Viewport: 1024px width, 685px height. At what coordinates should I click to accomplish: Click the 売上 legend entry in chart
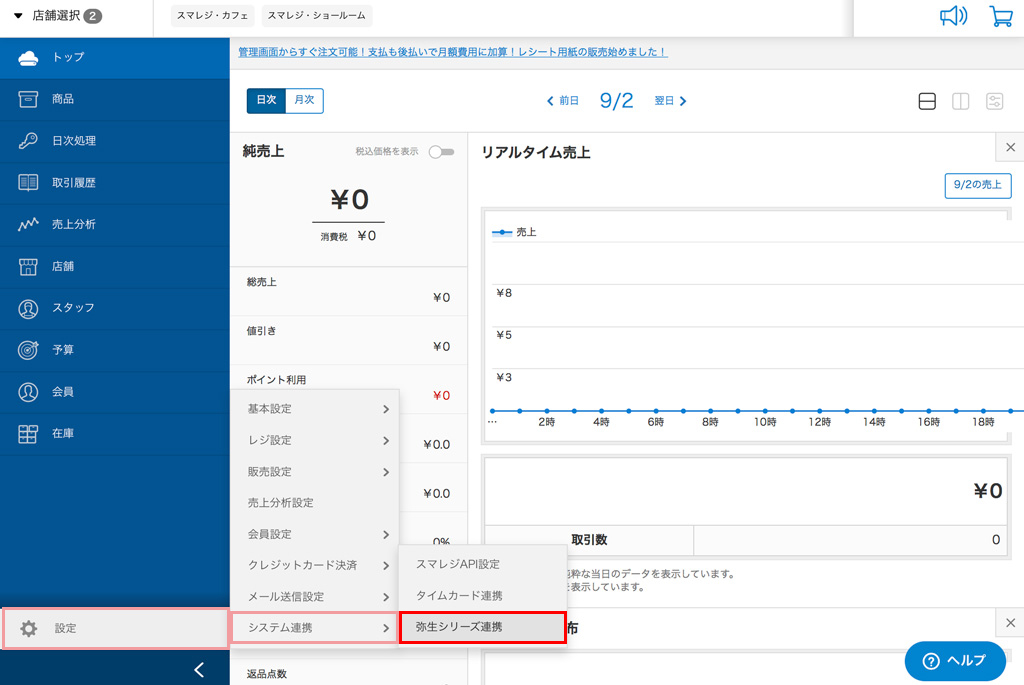[x=514, y=232]
